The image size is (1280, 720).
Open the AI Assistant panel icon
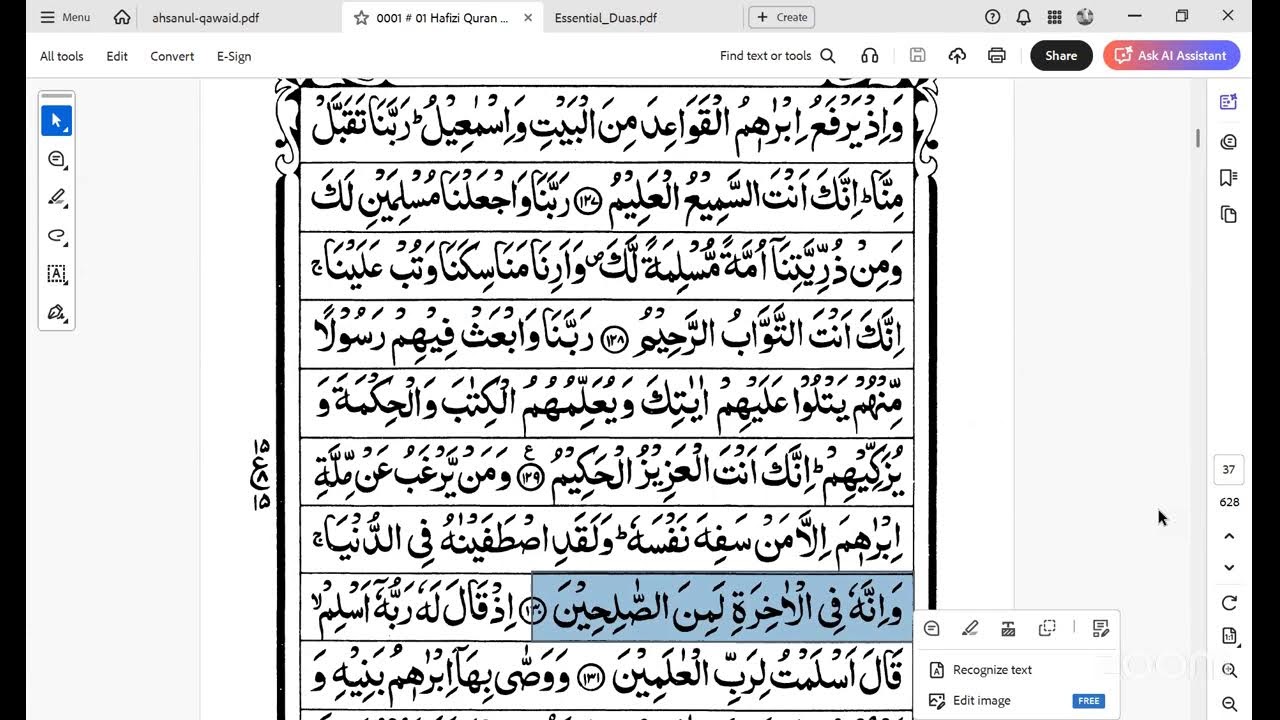coord(1229,102)
